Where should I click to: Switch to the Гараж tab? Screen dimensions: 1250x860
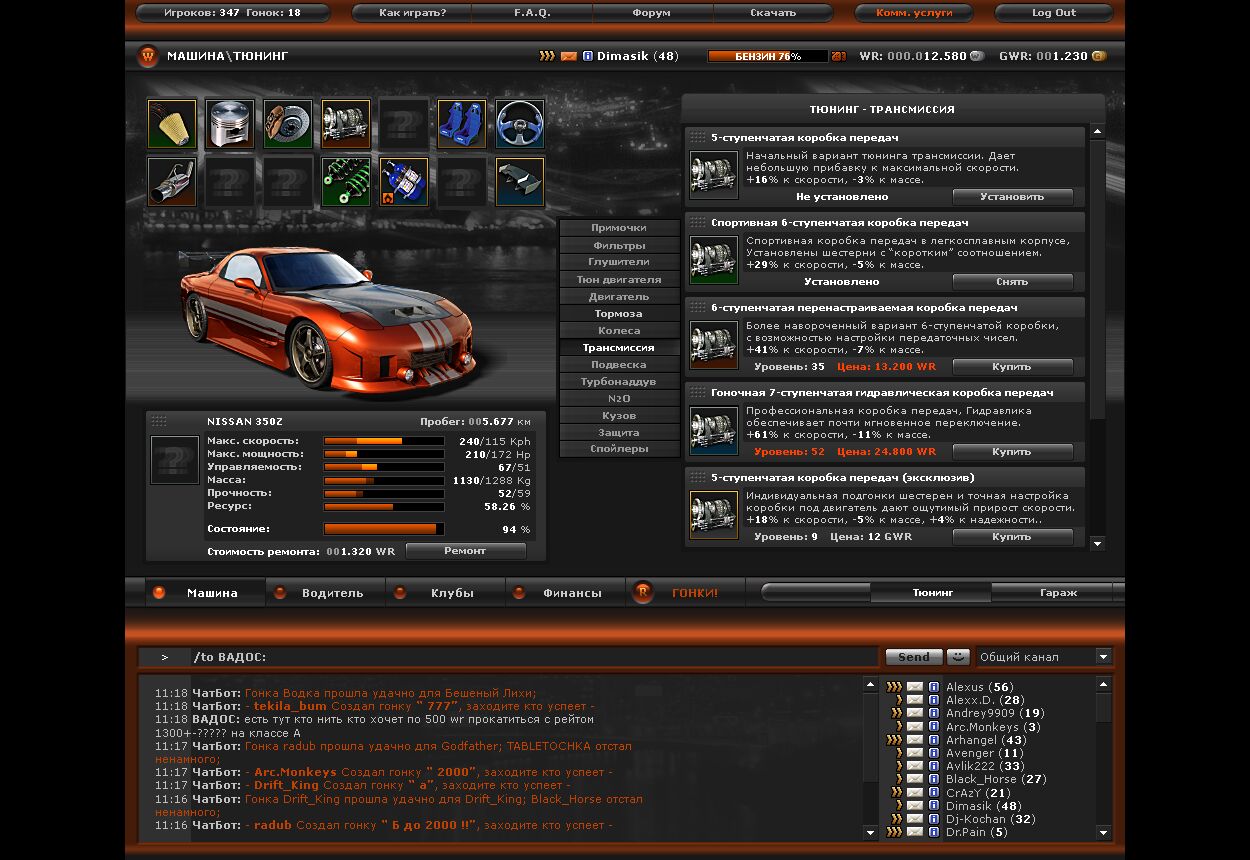click(1058, 593)
